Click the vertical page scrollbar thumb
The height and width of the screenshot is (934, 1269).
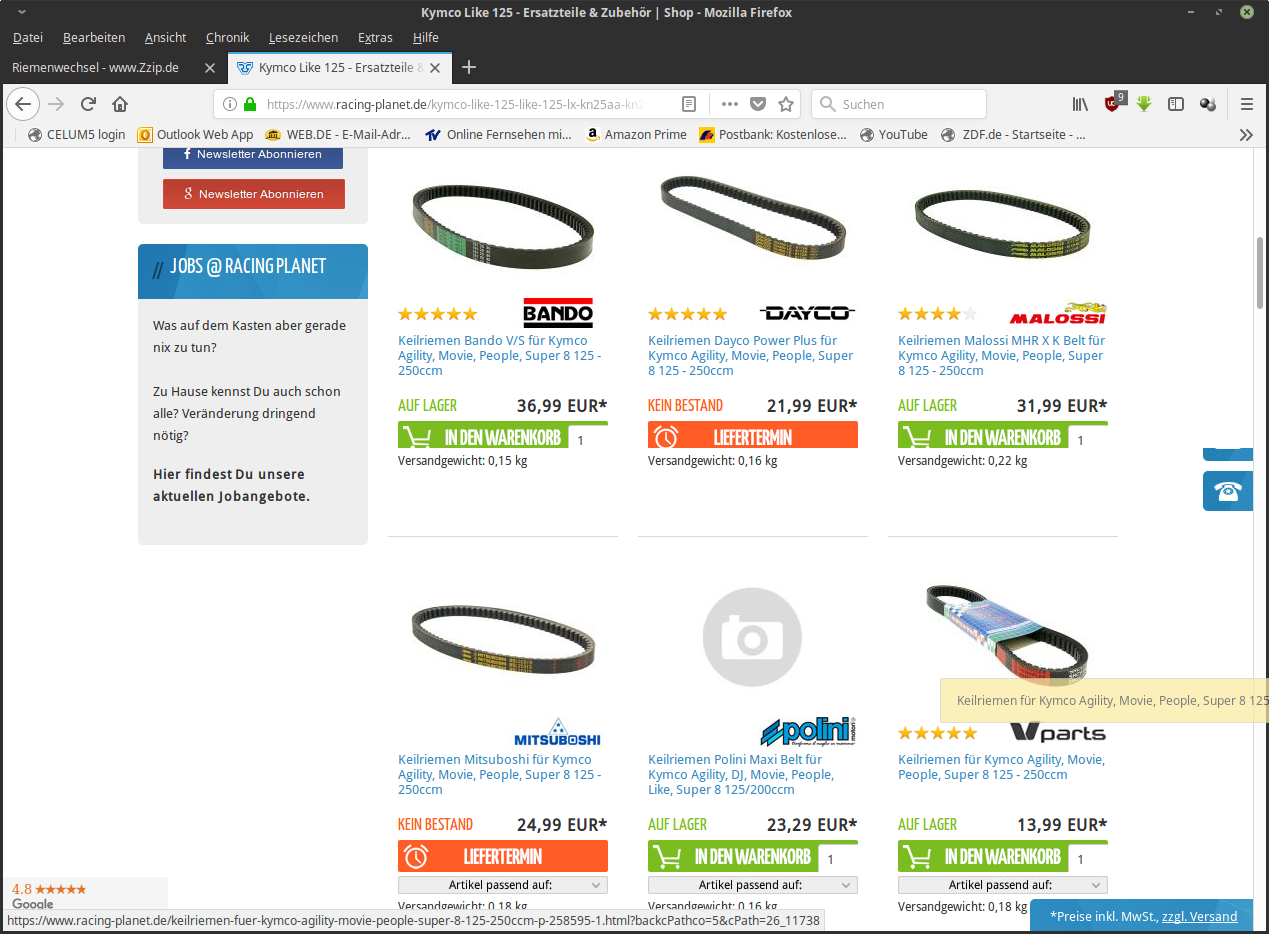[x=1260, y=274]
